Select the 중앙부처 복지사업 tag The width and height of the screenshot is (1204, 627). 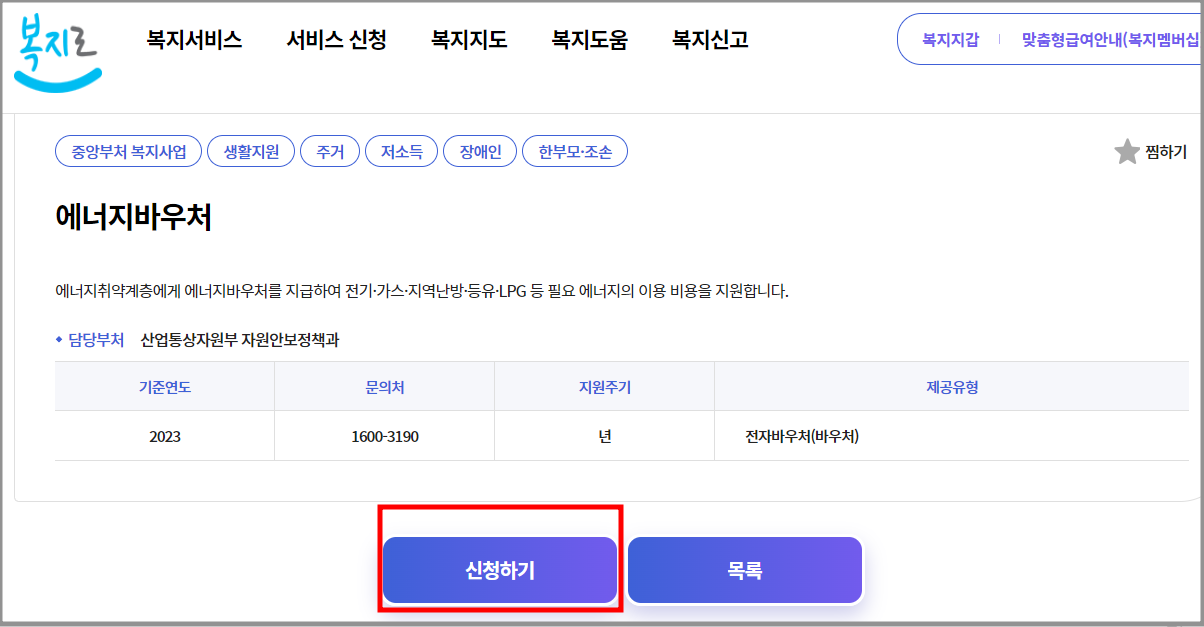pyautogui.click(x=128, y=151)
